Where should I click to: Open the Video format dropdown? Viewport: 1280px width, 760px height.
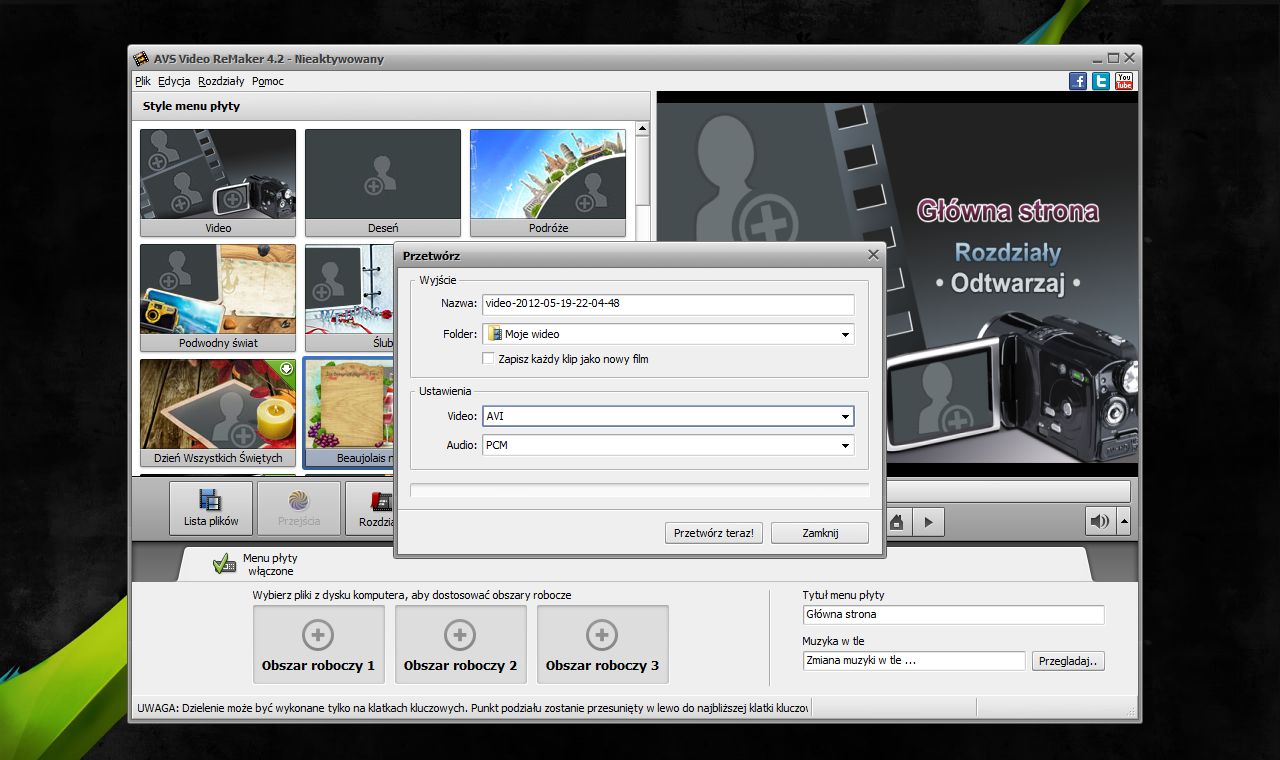coord(845,416)
